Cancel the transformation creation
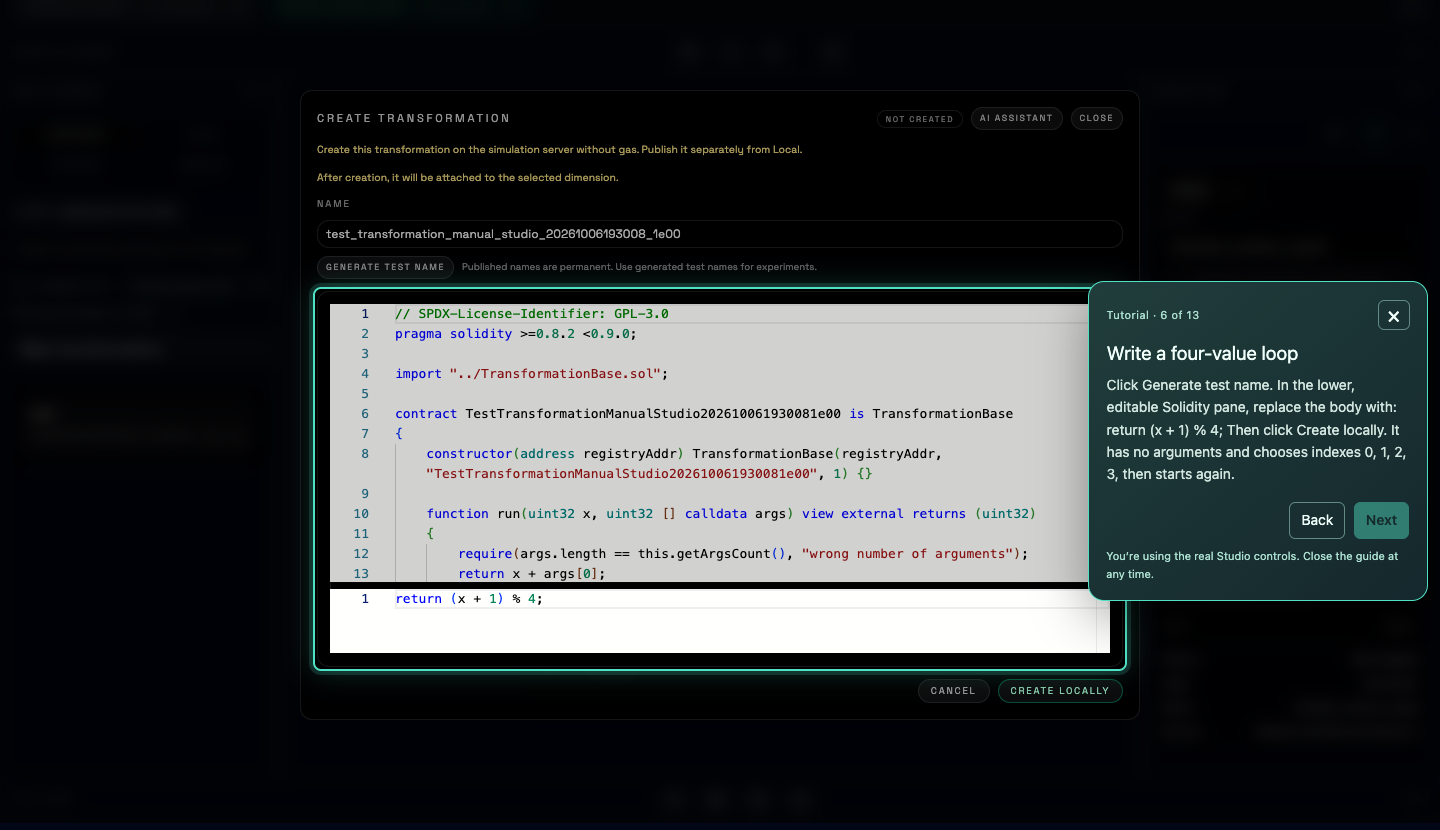The width and height of the screenshot is (1440, 830). (x=953, y=691)
